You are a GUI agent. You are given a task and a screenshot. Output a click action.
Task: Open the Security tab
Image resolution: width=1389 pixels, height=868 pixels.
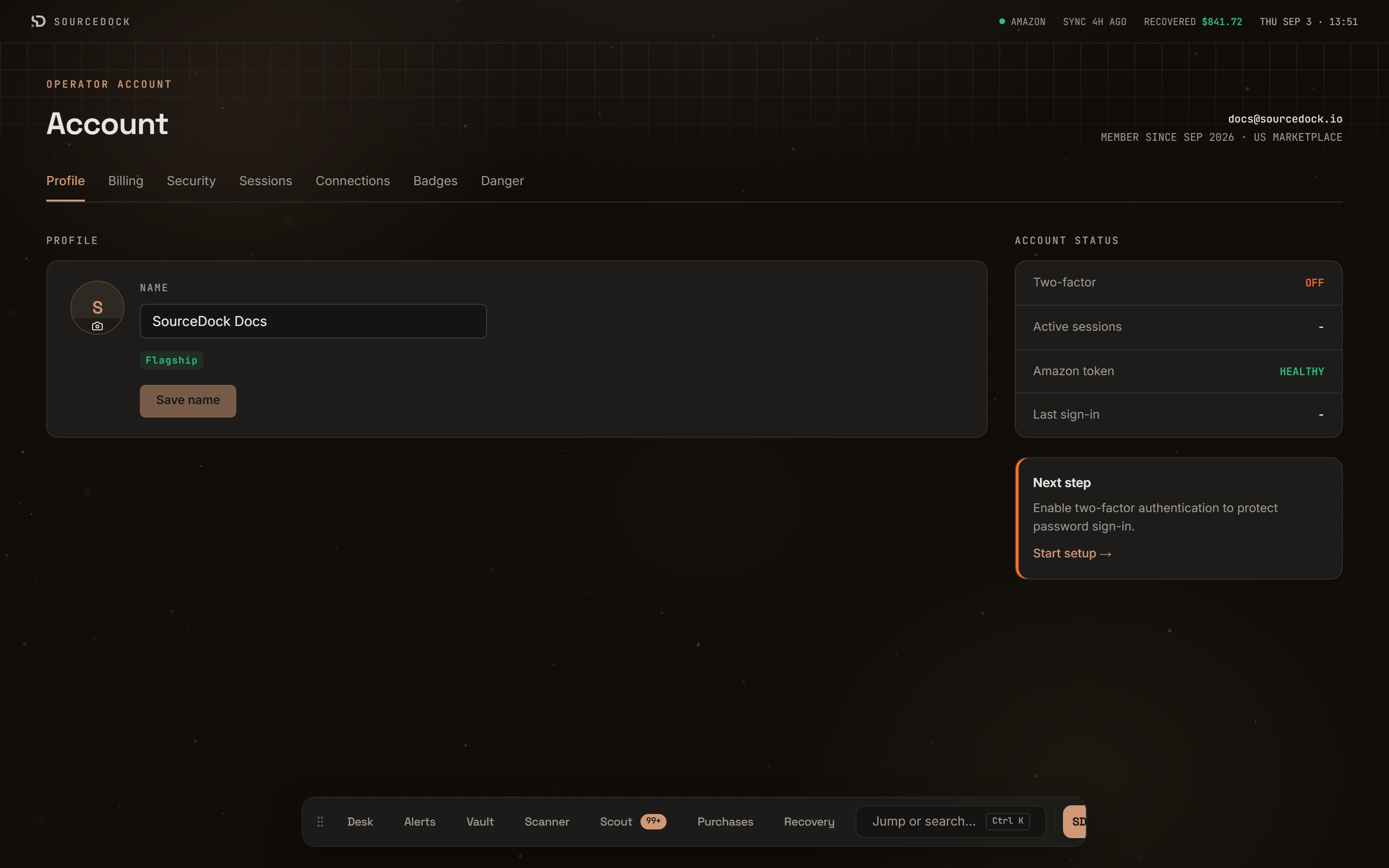coord(191,181)
